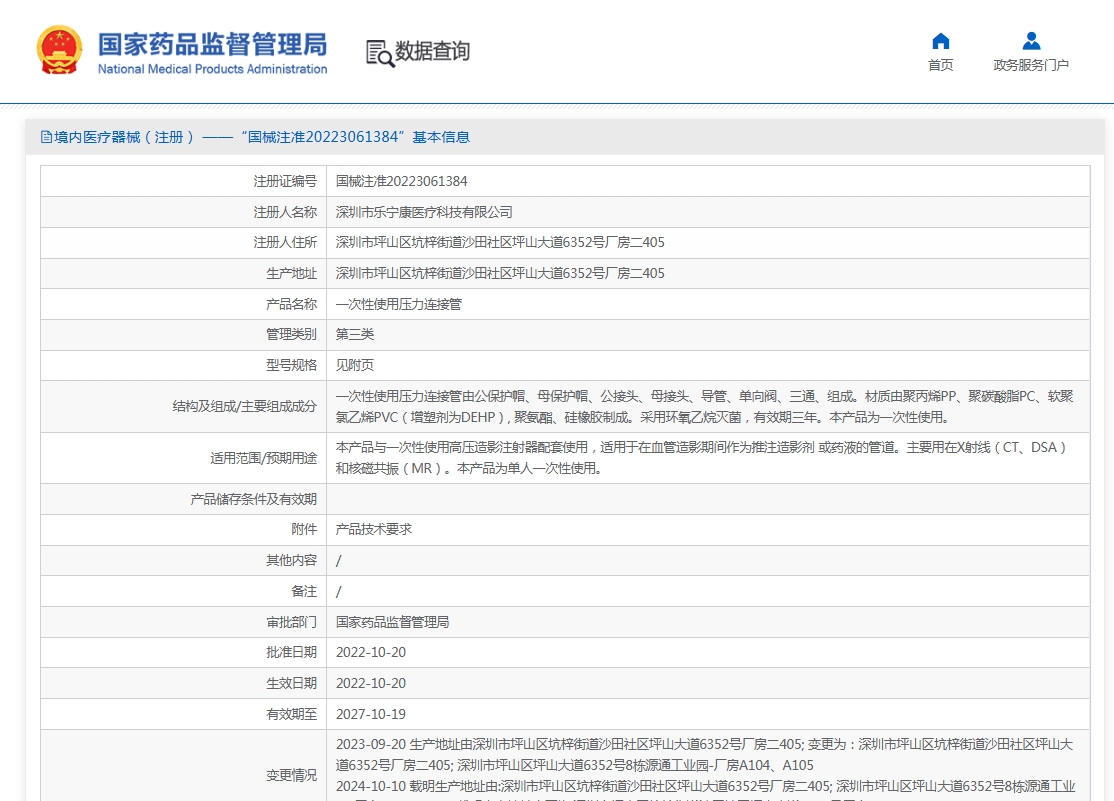This screenshot has height=801, width=1114.
Task: Select the 2022-10-20 date in 批准日期 row
Action: coord(371,652)
